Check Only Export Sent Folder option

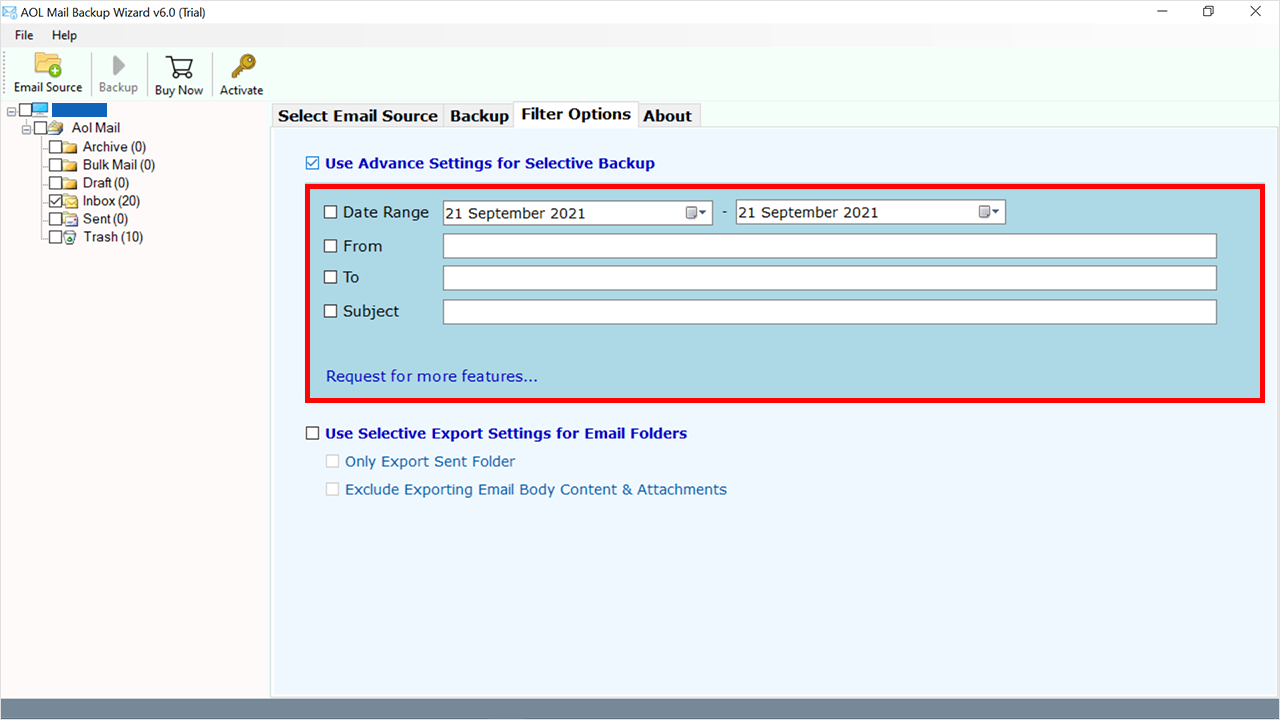point(332,461)
